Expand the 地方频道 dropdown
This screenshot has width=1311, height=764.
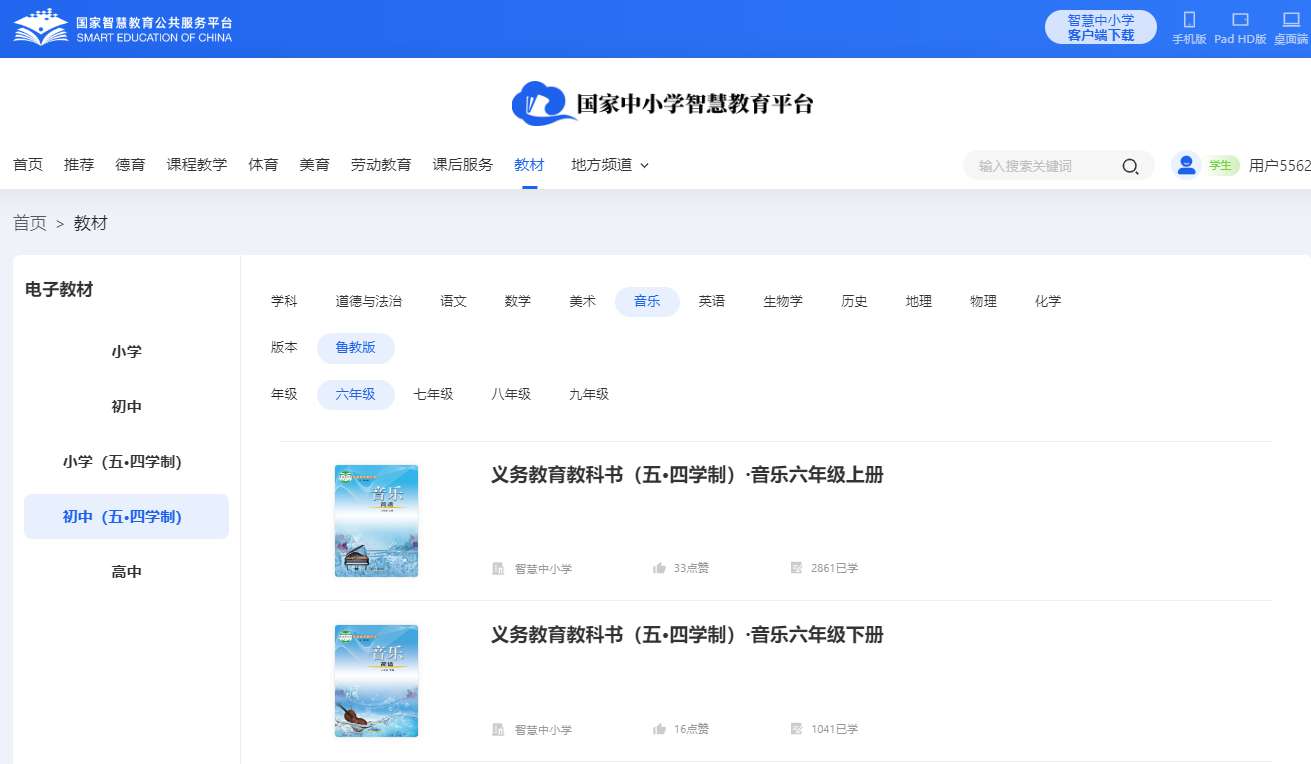click(x=610, y=165)
